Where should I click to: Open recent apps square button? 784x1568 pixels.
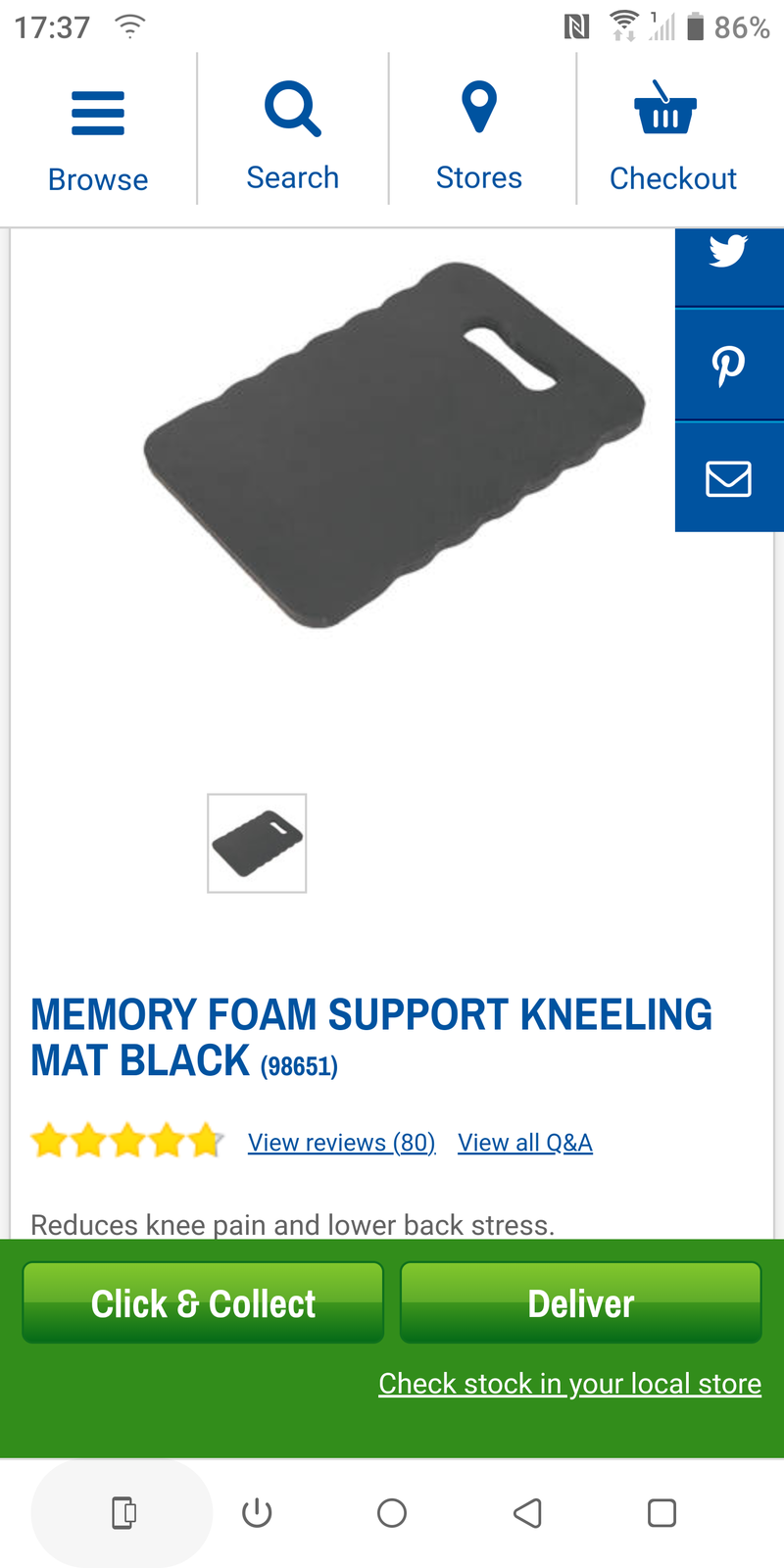[662, 1513]
